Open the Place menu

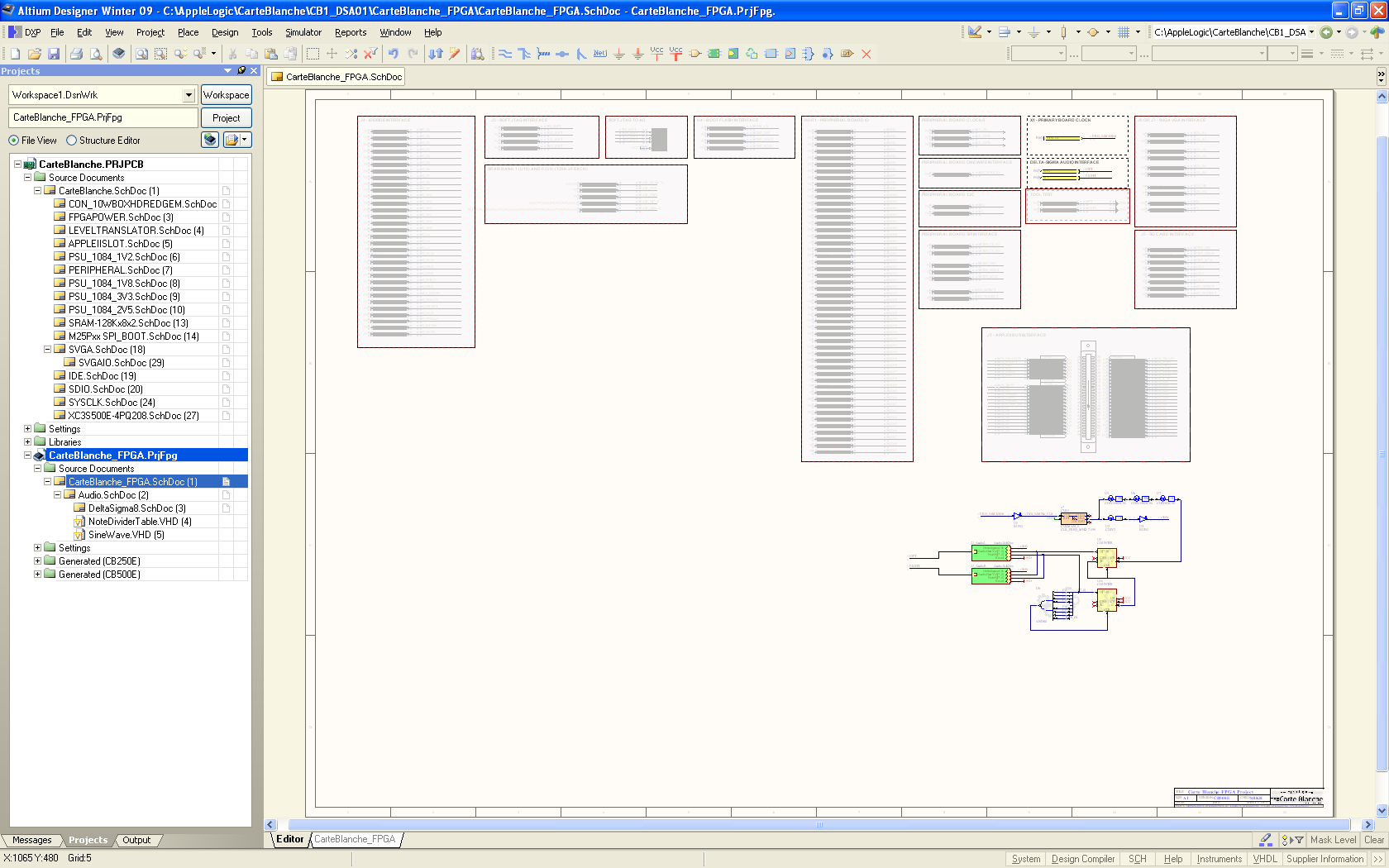click(188, 32)
